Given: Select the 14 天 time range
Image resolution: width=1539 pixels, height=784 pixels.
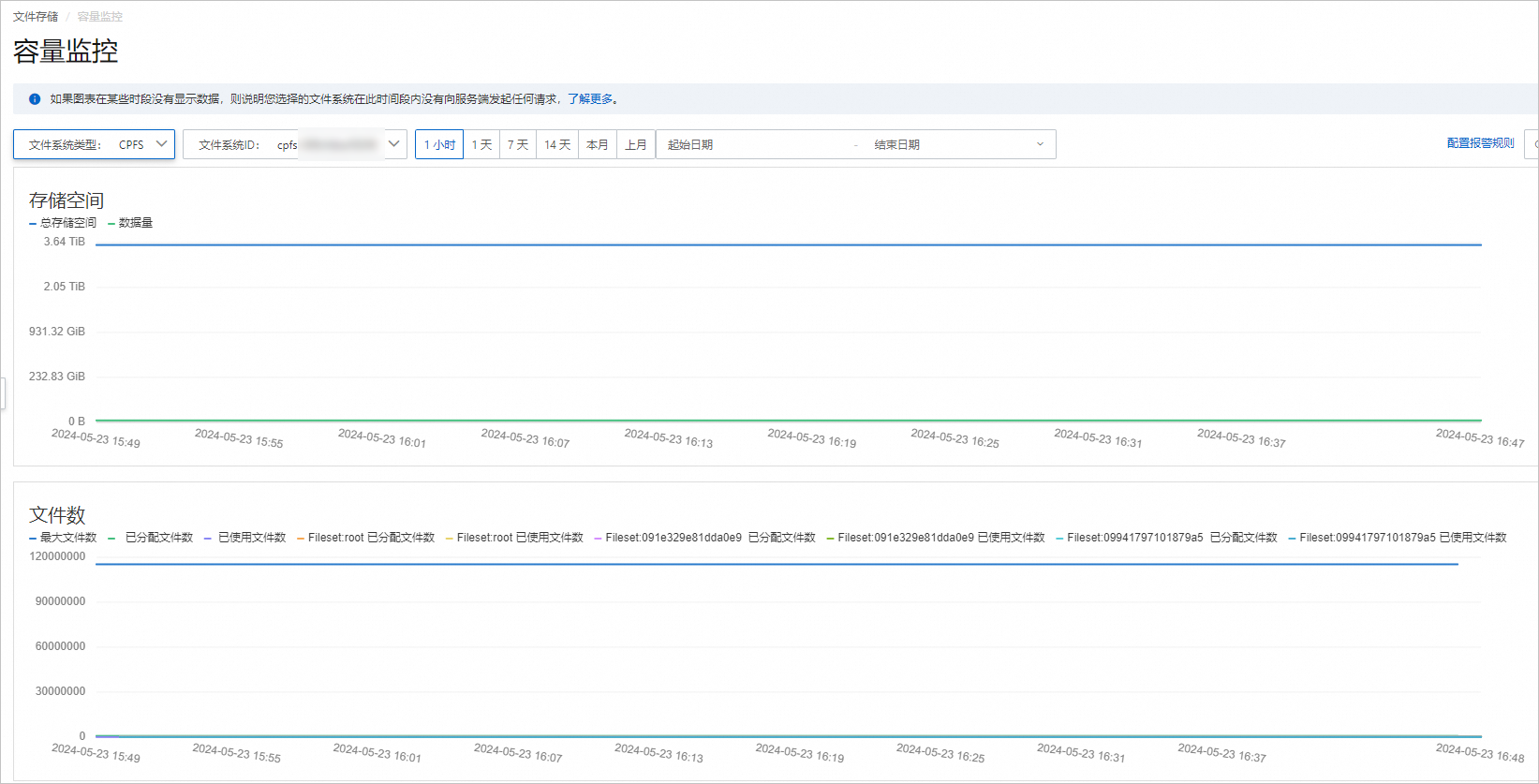Looking at the screenshot, I should pos(557,144).
